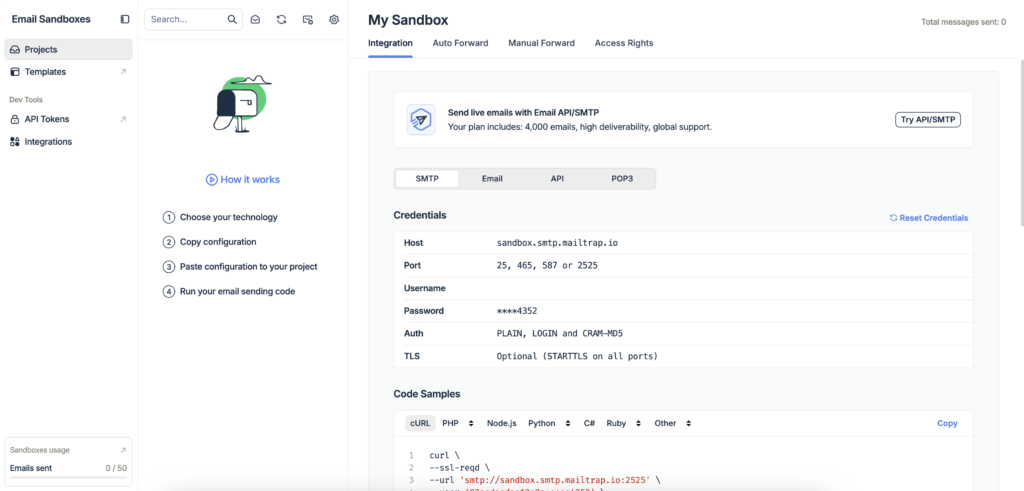This screenshot has height=491, width=1024.
Task: Select the API segment option
Action: coord(557,179)
